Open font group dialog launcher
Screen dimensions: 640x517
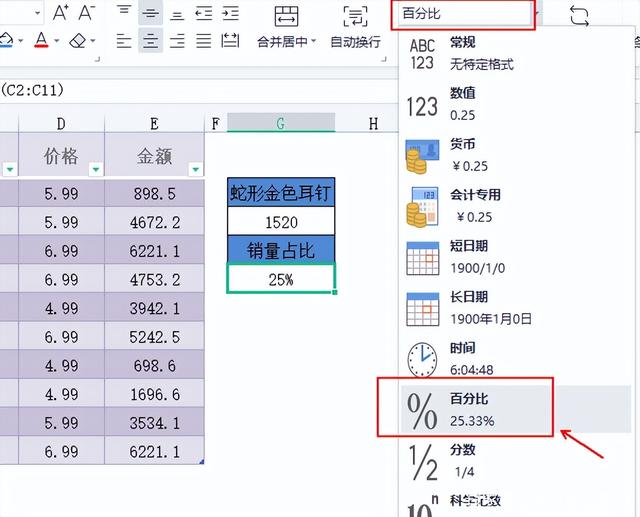(x=97, y=60)
